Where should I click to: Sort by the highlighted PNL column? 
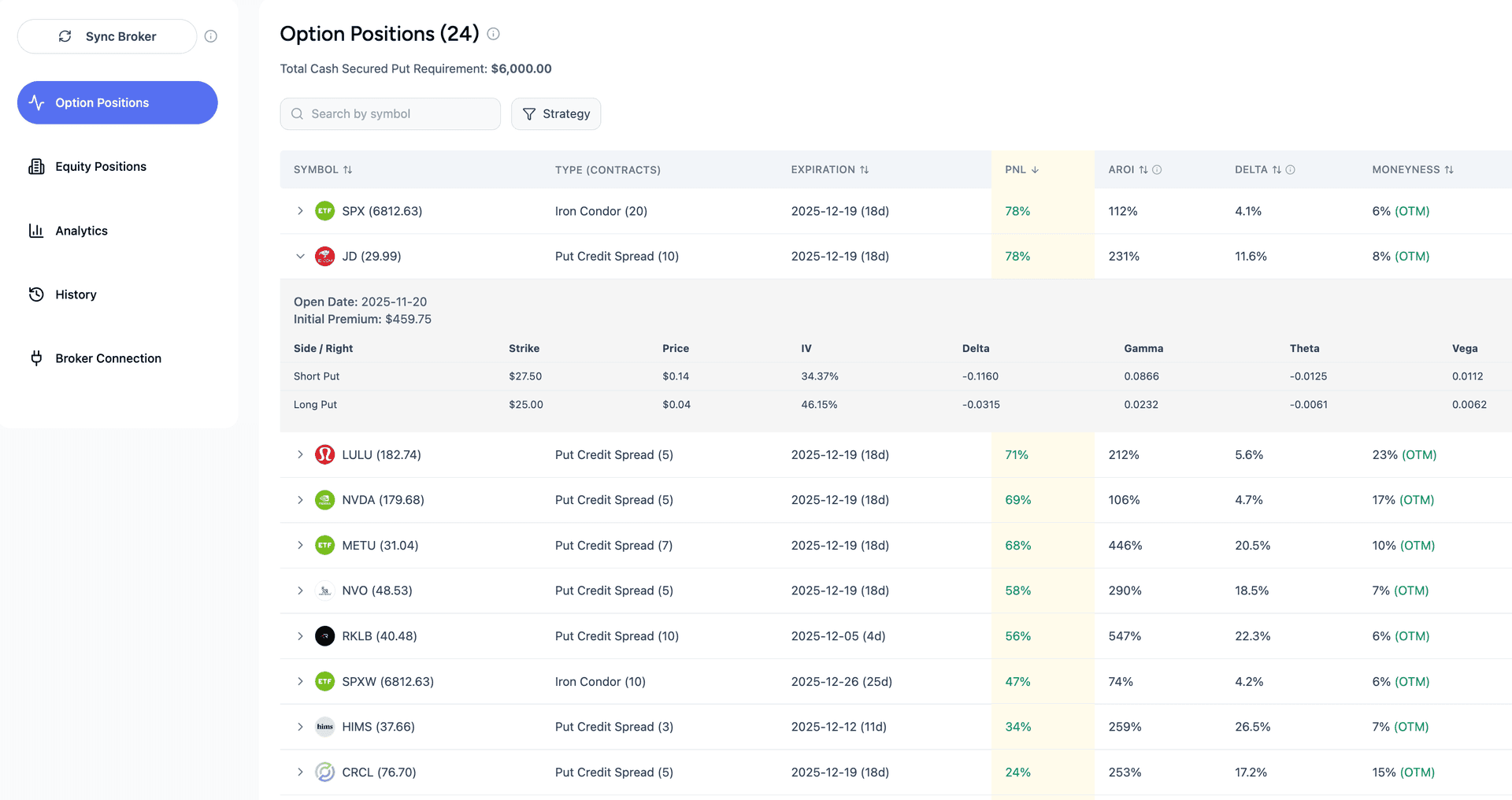coord(1021,170)
